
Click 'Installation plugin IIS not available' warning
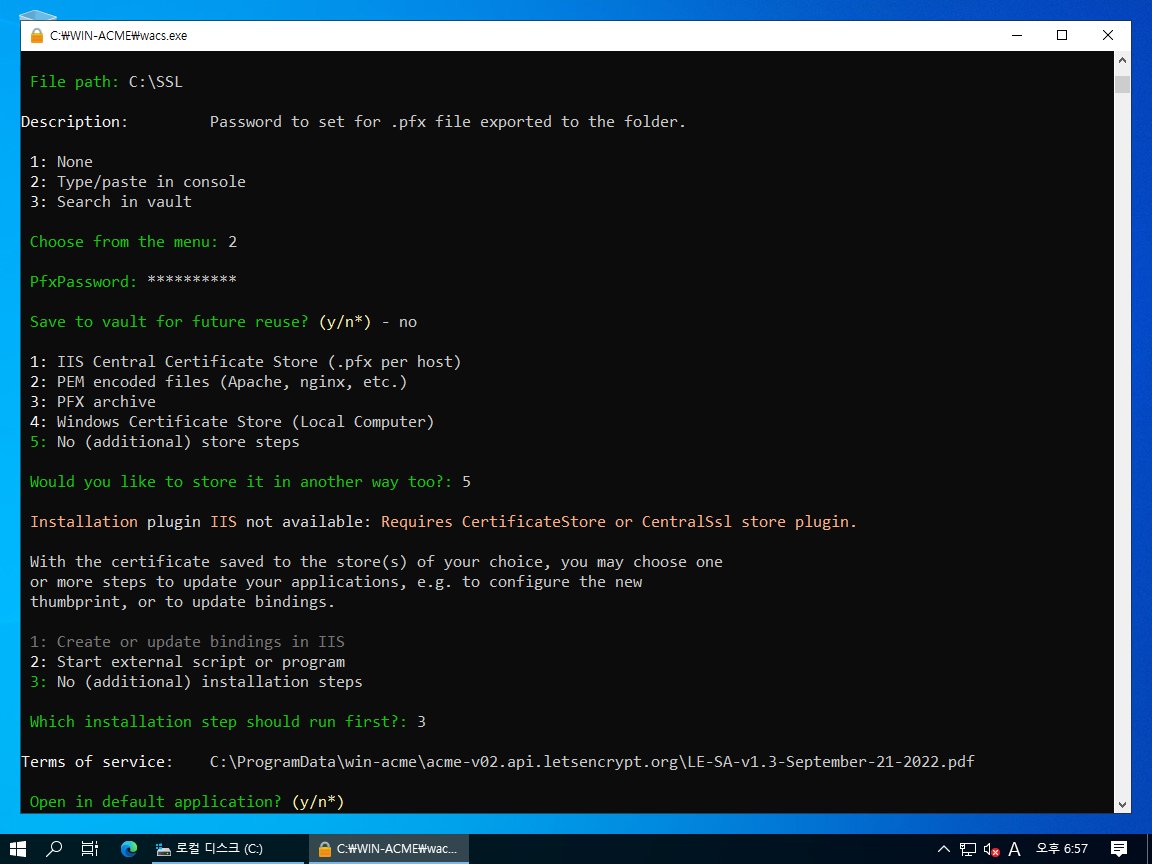coord(443,522)
